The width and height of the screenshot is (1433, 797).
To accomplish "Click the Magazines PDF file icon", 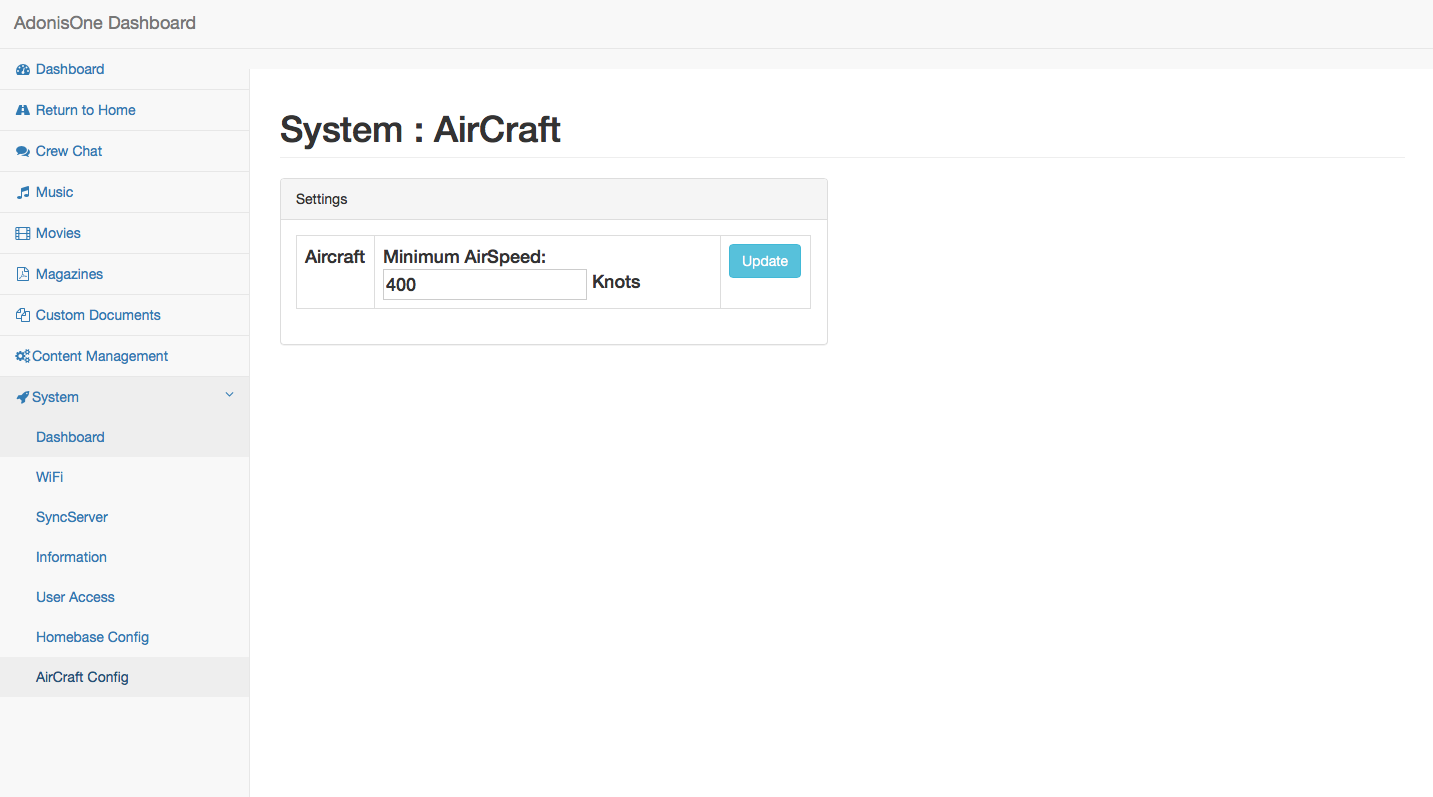I will (x=23, y=275).
